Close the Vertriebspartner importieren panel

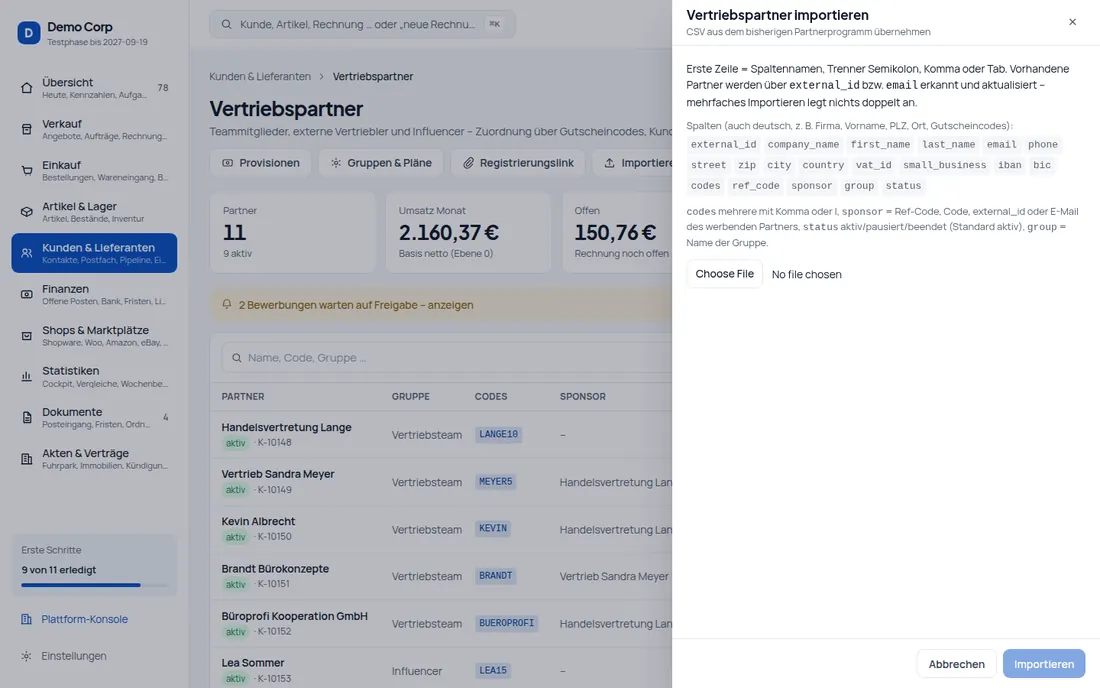pyautogui.click(x=1072, y=22)
